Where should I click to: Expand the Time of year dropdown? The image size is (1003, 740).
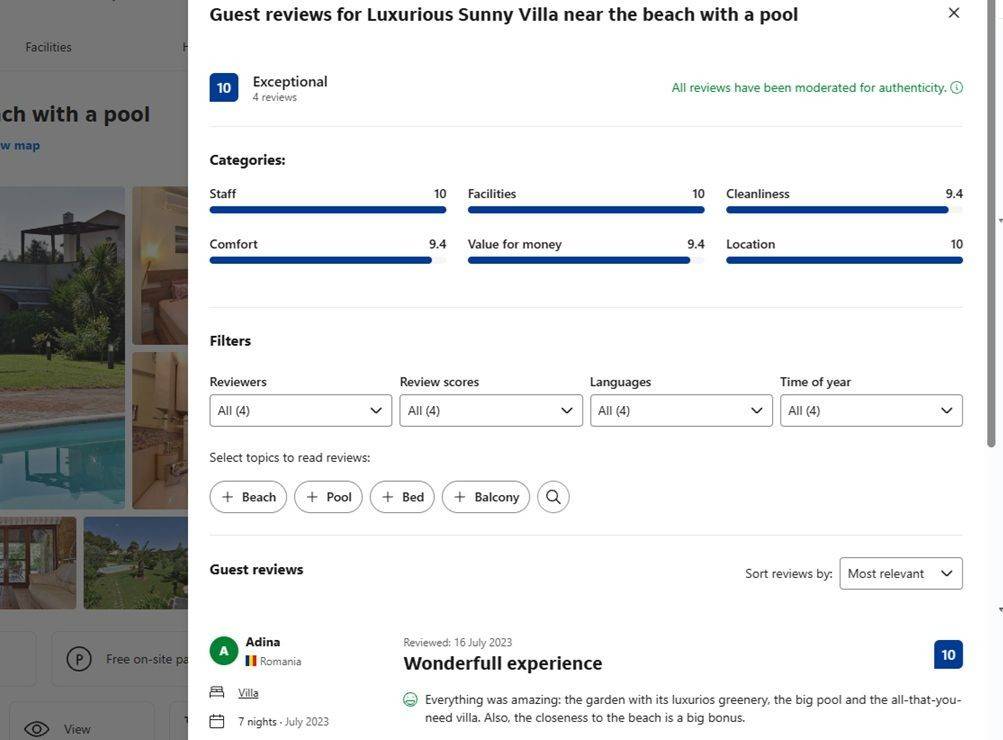click(871, 411)
